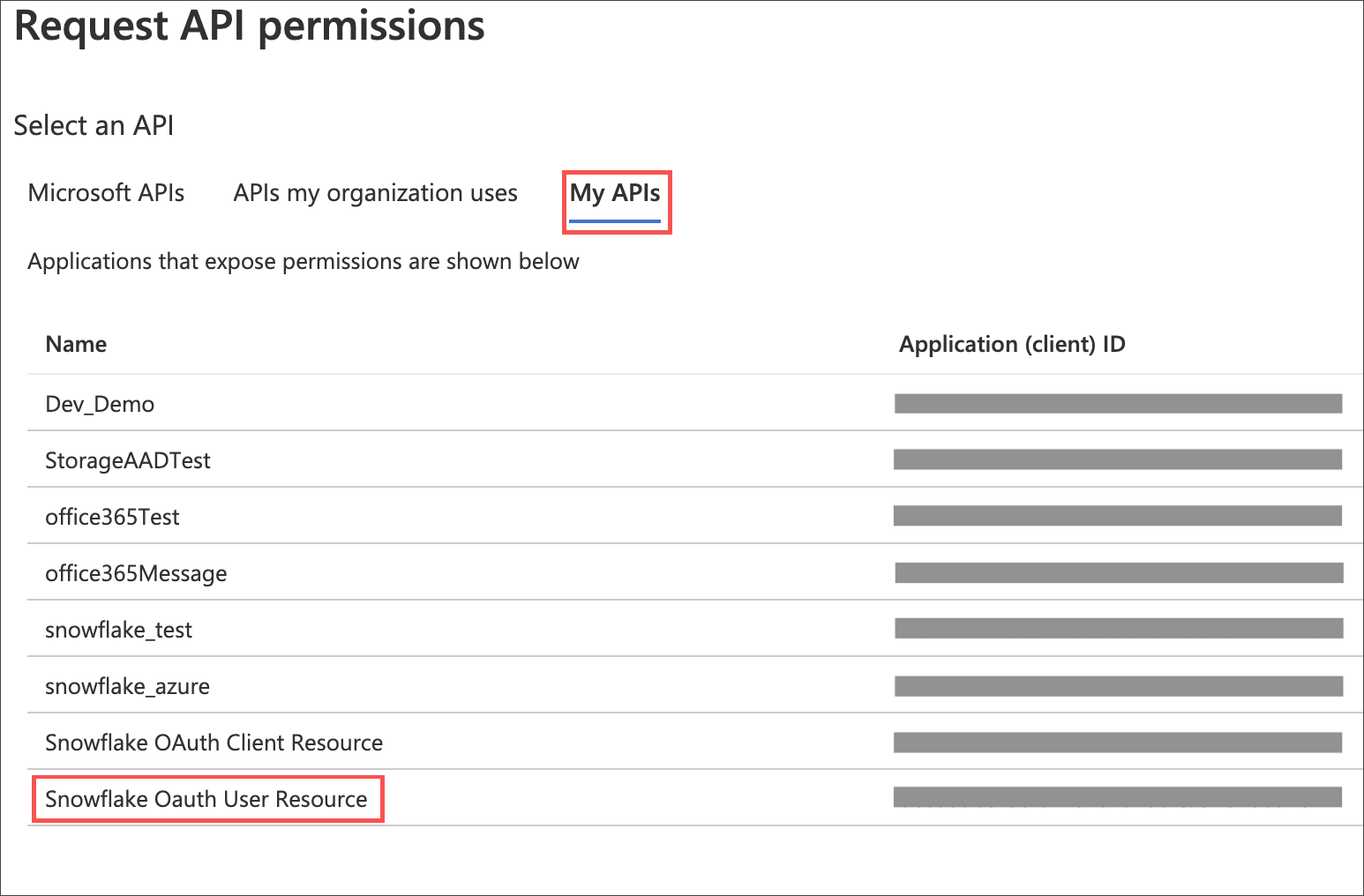Open the office365Test API entry
The image size is (1364, 896).
(x=112, y=517)
